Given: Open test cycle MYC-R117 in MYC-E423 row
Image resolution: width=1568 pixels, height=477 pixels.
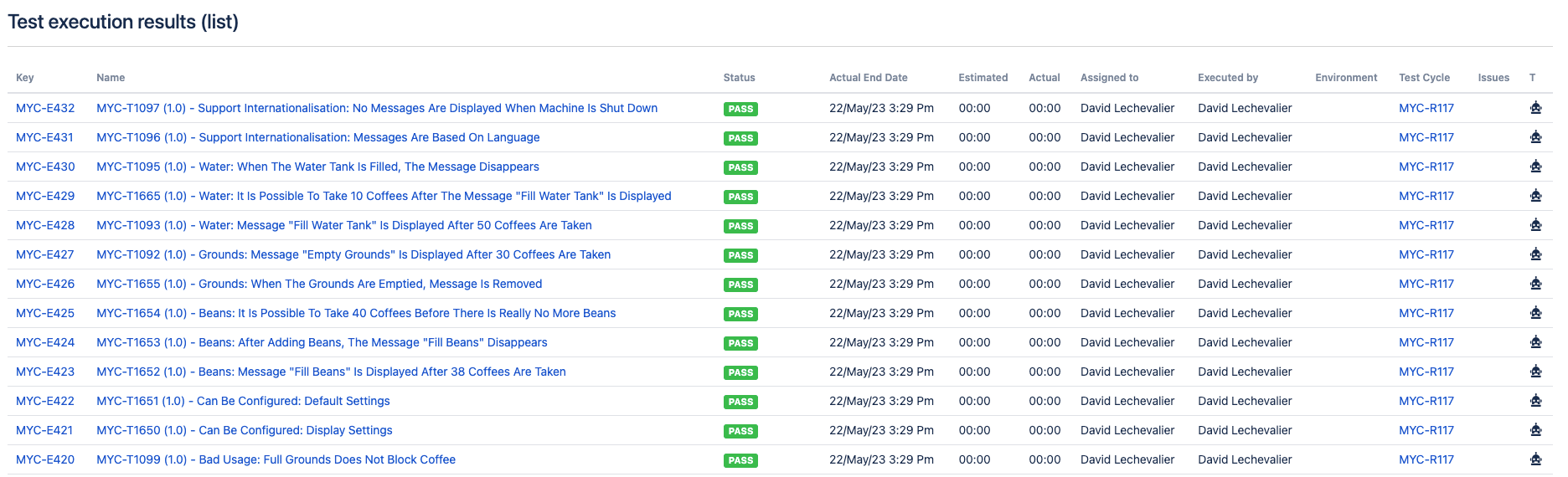Looking at the screenshot, I should pyautogui.click(x=1426, y=372).
